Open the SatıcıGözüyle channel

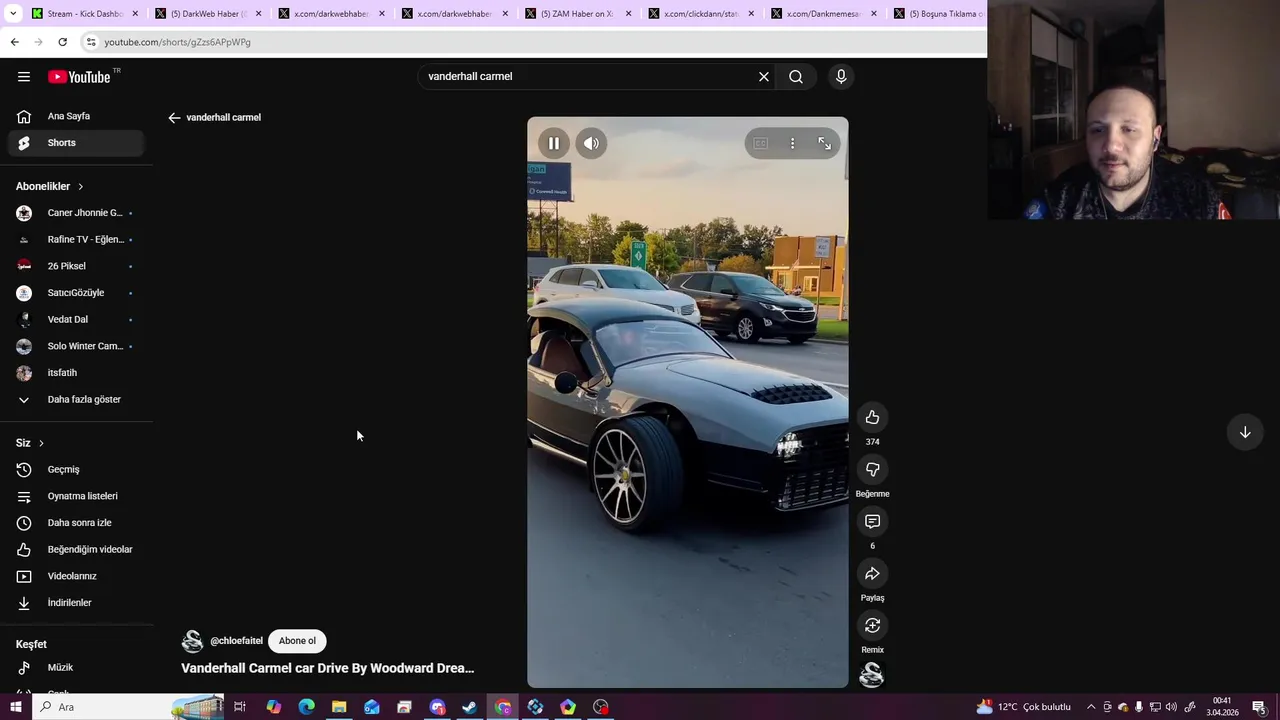coord(77,293)
